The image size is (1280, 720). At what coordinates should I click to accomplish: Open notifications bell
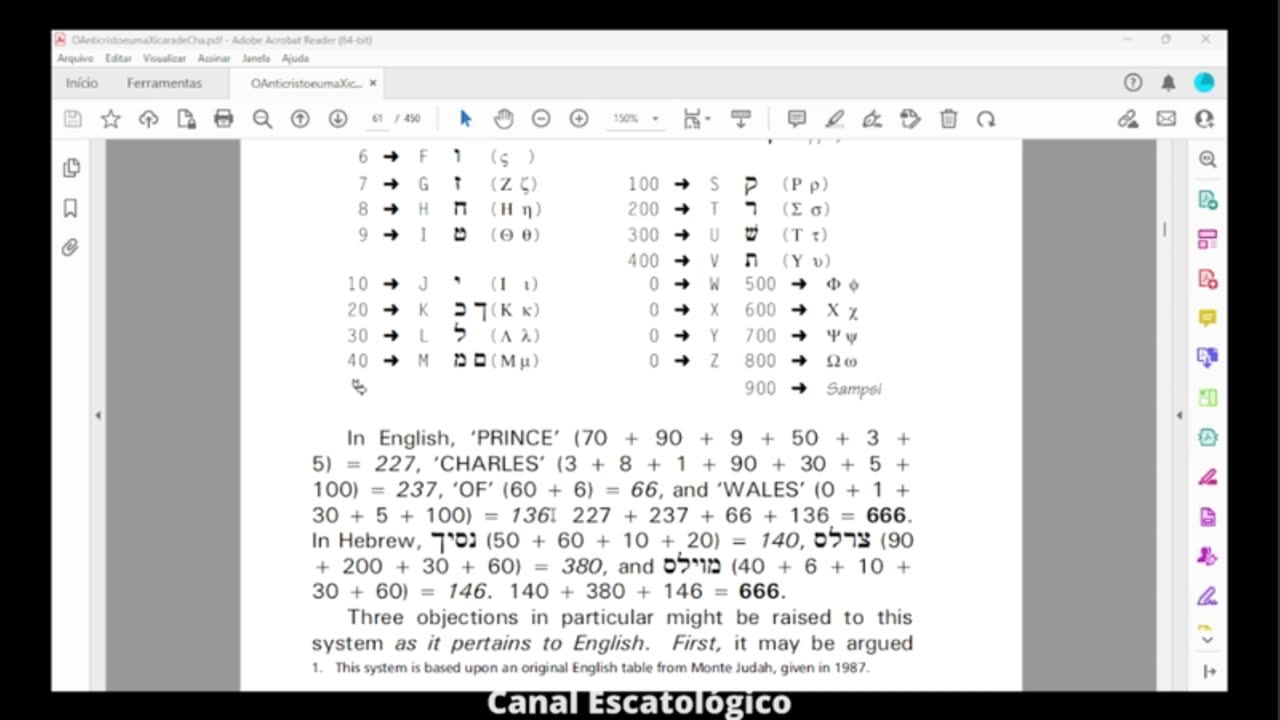point(1168,83)
